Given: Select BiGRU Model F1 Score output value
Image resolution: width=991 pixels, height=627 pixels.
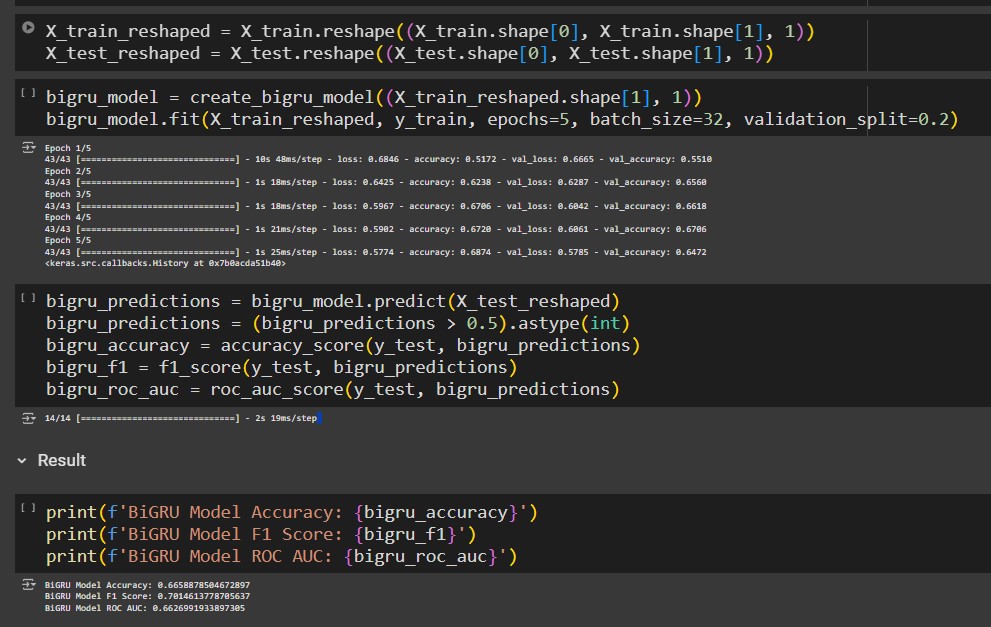Looking at the screenshot, I should pyautogui.click(x=204, y=596).
